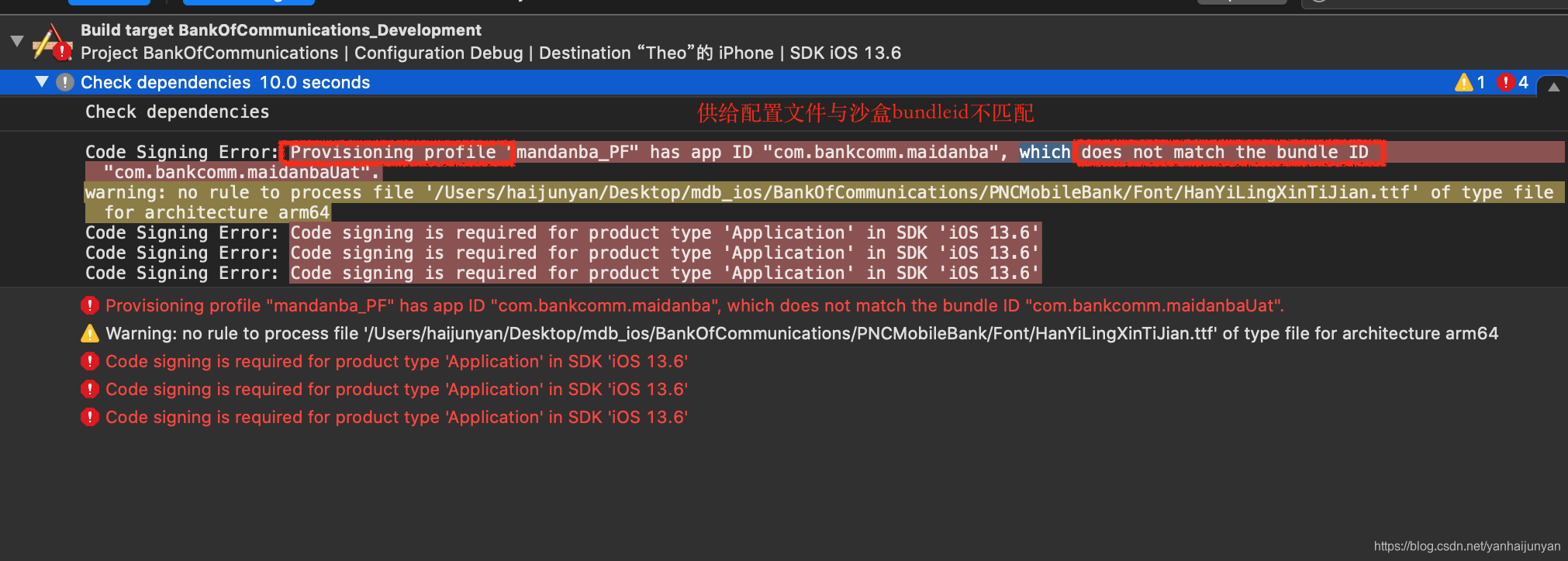Click the plain Check dependencies transcript line
The height and width of the screenshot is (561, 1568).
pyautogui.click(x=178, y=112)
